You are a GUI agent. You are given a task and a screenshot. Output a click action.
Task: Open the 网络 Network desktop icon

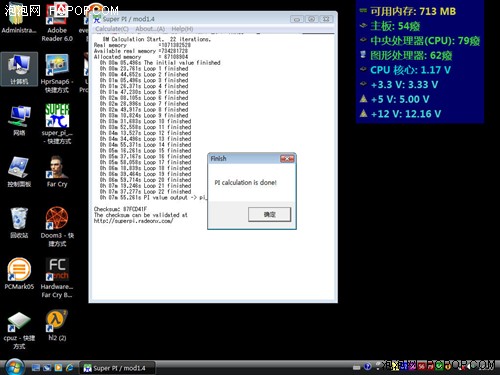19,121
